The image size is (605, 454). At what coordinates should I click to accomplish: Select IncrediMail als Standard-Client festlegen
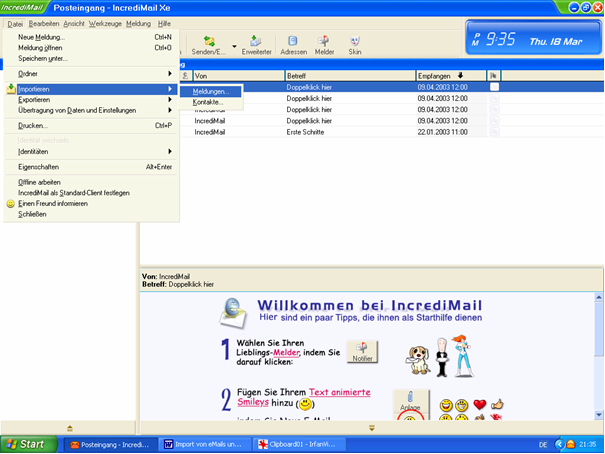(x=91, y=193)
